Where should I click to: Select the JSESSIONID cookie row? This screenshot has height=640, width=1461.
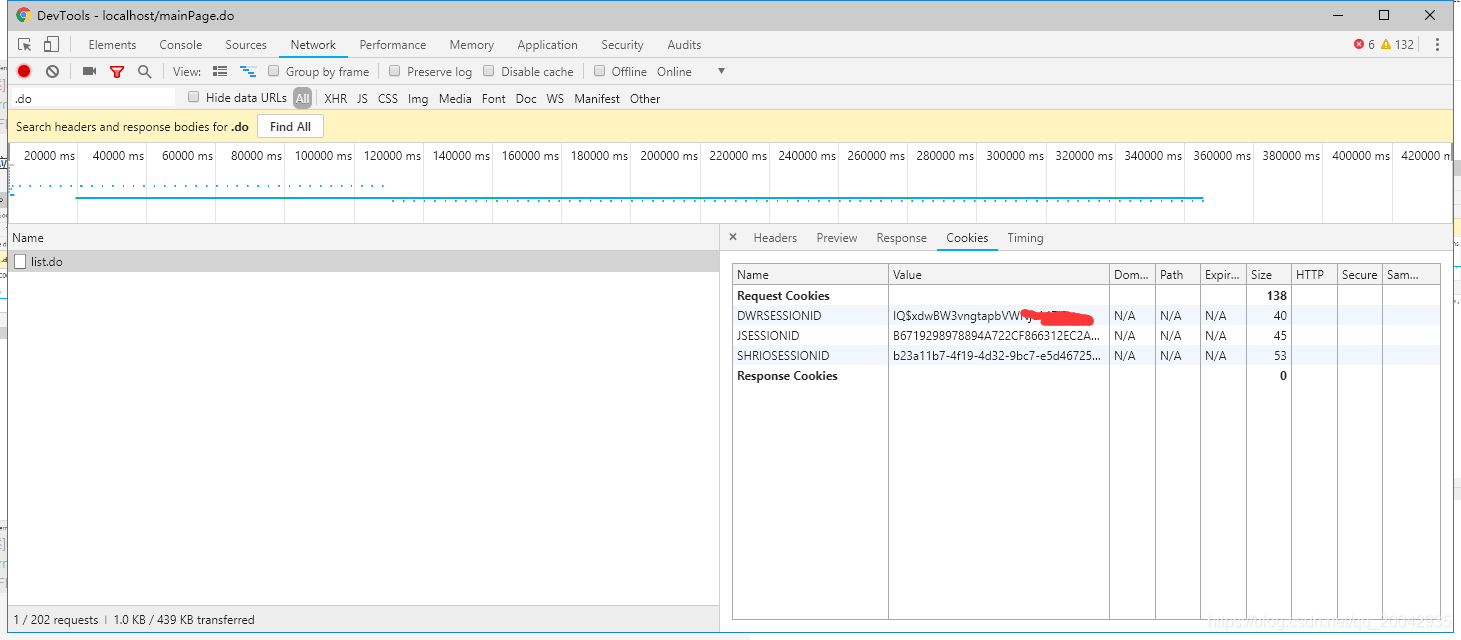1086,336
